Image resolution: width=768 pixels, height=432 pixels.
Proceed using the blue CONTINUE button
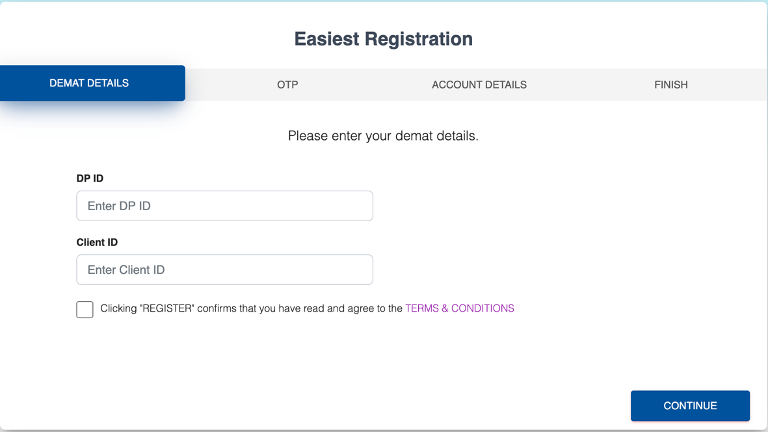[690, 406]
